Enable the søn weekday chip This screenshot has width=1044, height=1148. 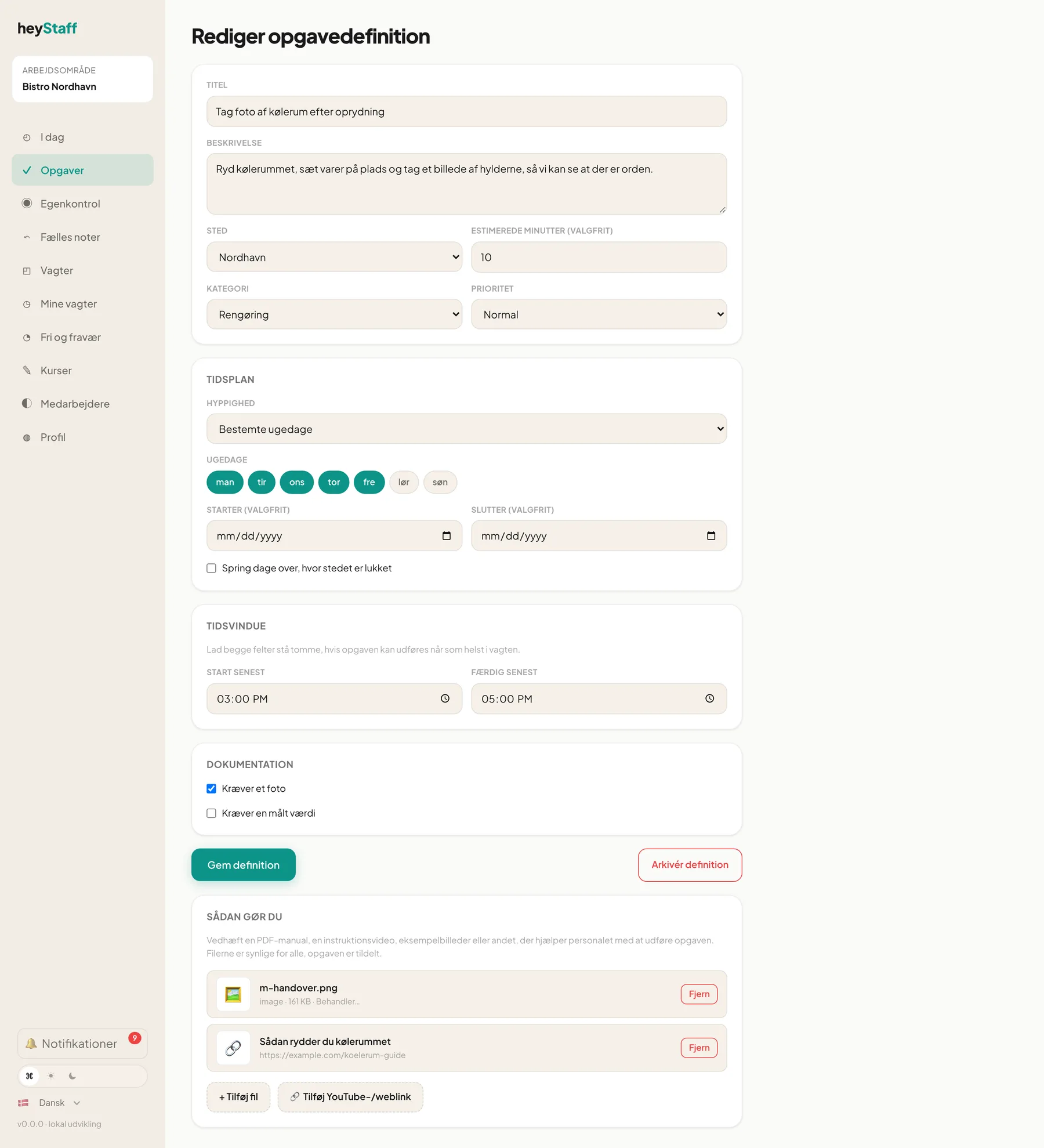click(440, 482)
